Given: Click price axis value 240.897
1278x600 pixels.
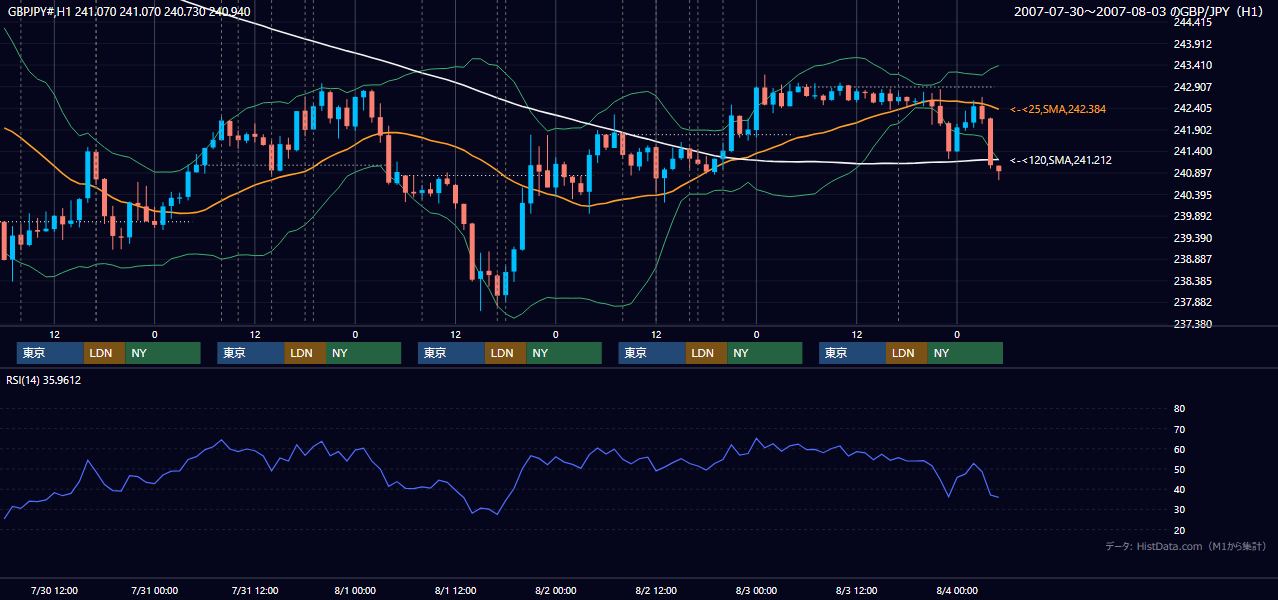Looking at the screenshot, I should pos(1192,173).
